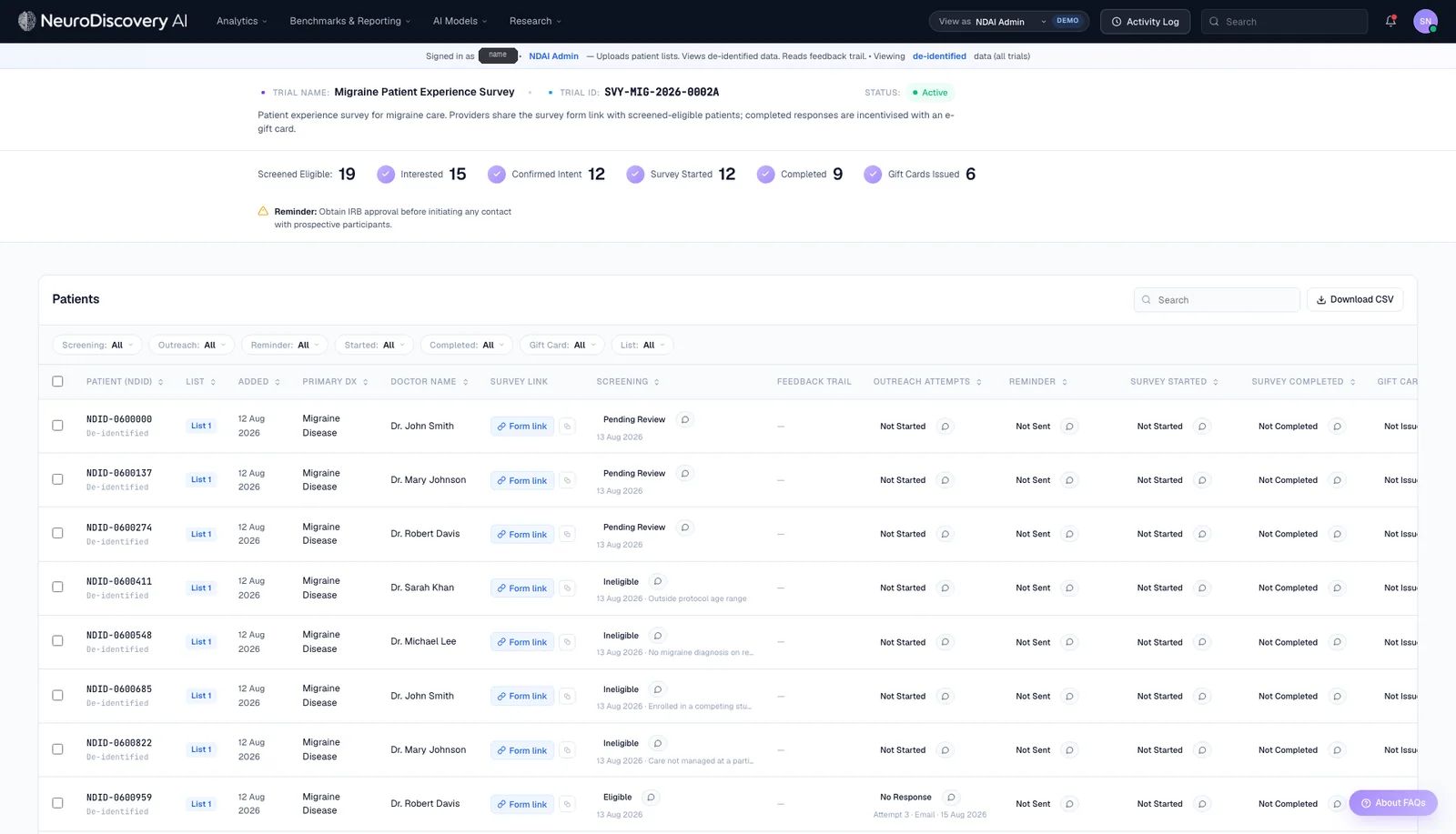This screenshot has width=1456, height=834.
Task: Open the notifications bell
Action: point(1390,21)
